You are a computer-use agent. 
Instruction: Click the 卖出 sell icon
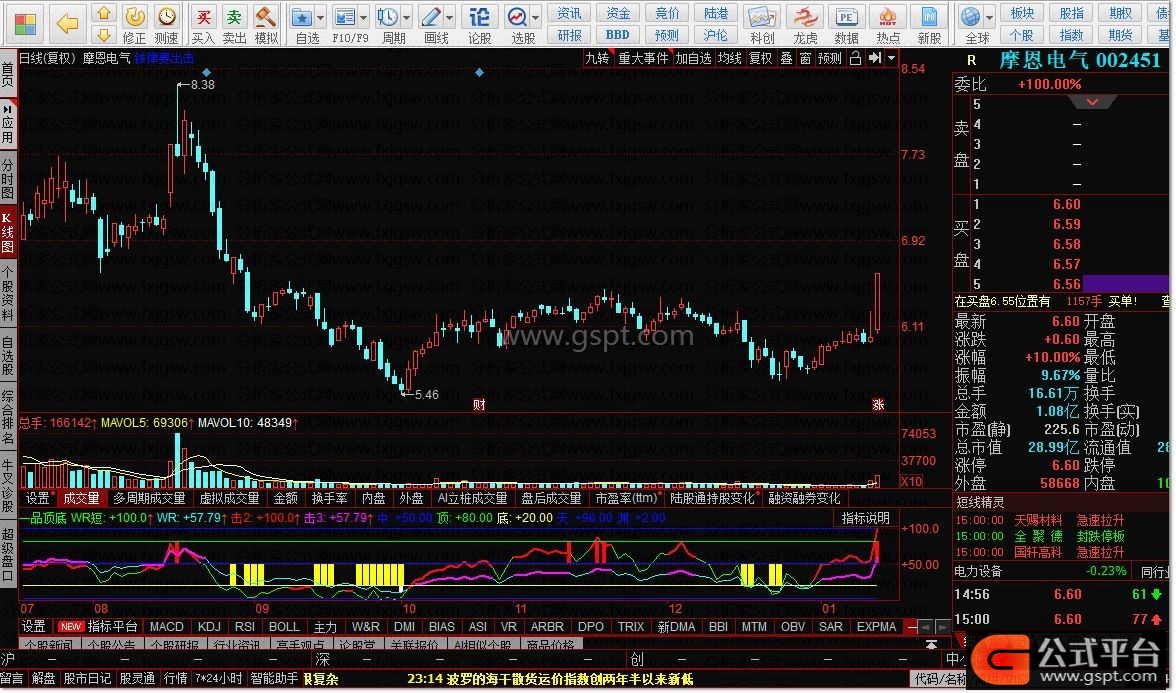(x=234, y=23)
